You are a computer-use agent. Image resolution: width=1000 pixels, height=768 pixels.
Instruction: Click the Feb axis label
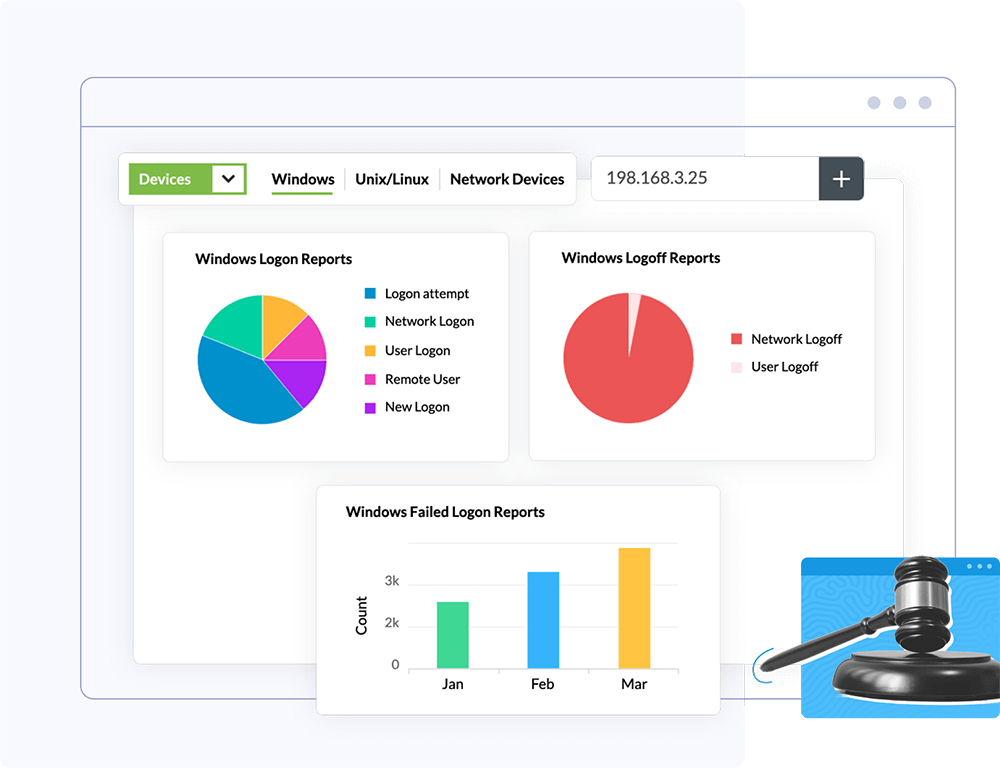tap(543, 684)
